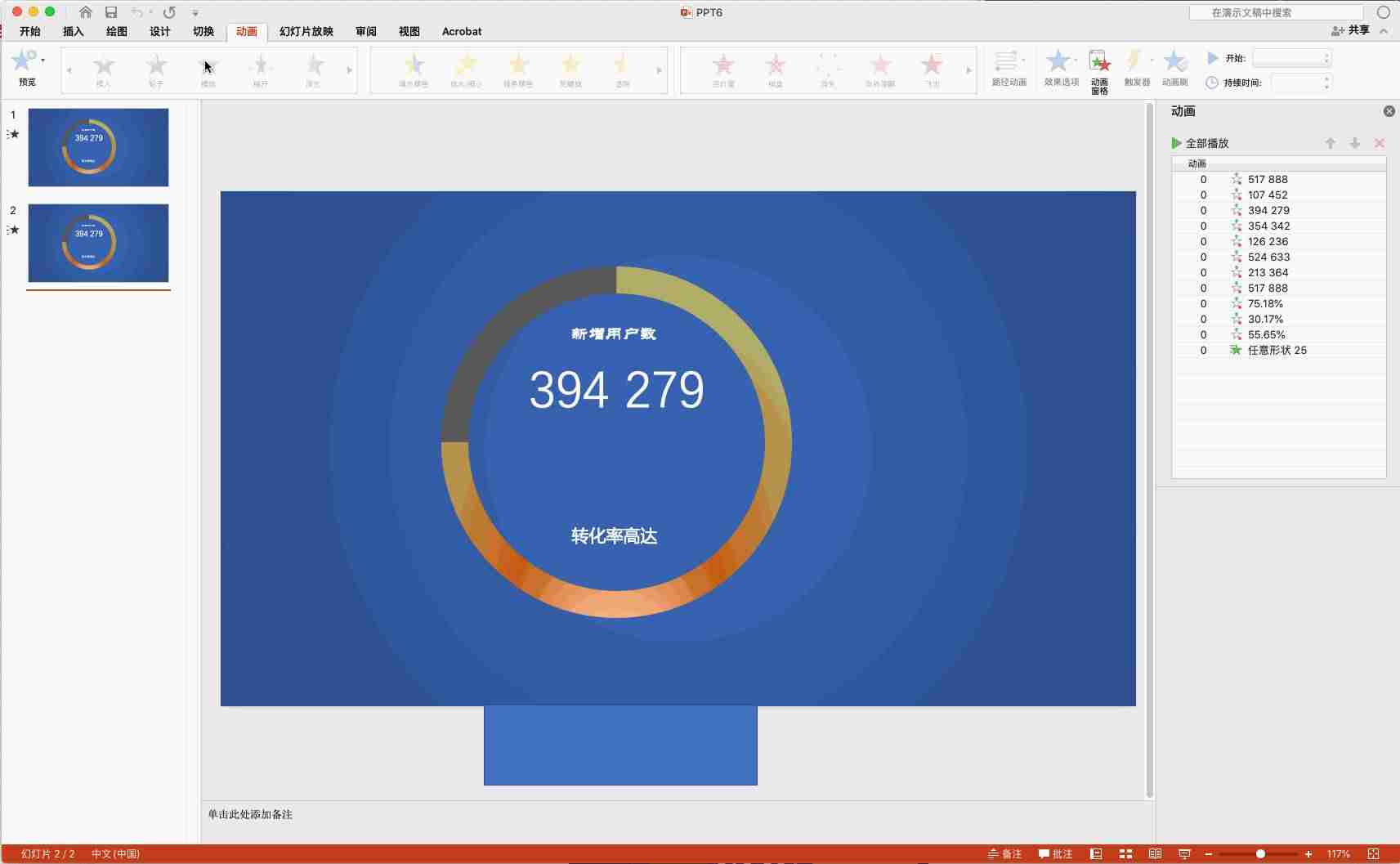The width and height of the screenshot is (1400, 864).
Task: Switch to reading view in status bar
Action: [x=1155, y=853]
